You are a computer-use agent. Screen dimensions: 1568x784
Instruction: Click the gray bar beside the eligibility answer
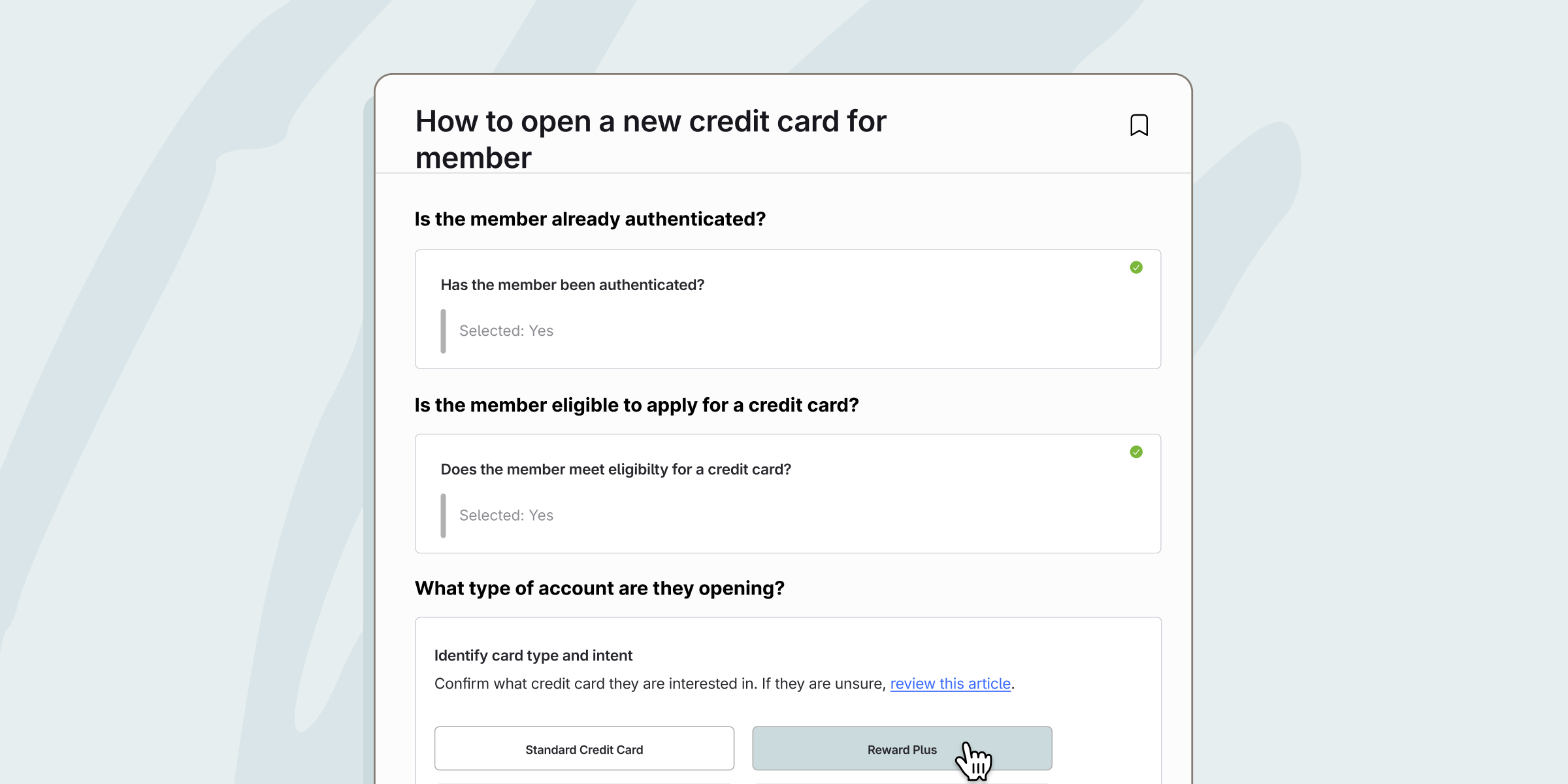pos(443,516)
